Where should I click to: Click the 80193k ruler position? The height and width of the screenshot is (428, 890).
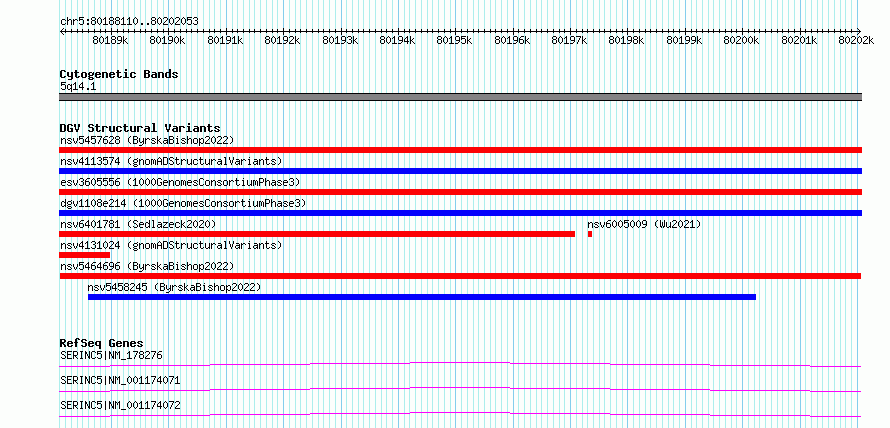340,40
